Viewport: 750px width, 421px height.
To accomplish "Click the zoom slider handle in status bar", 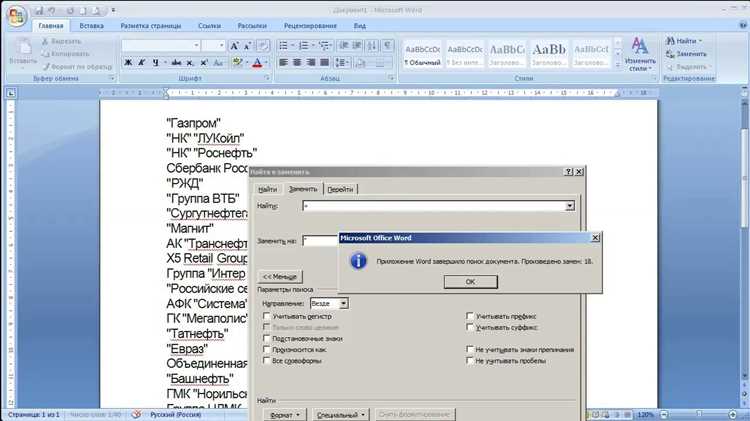I will (x=699, y=414).
